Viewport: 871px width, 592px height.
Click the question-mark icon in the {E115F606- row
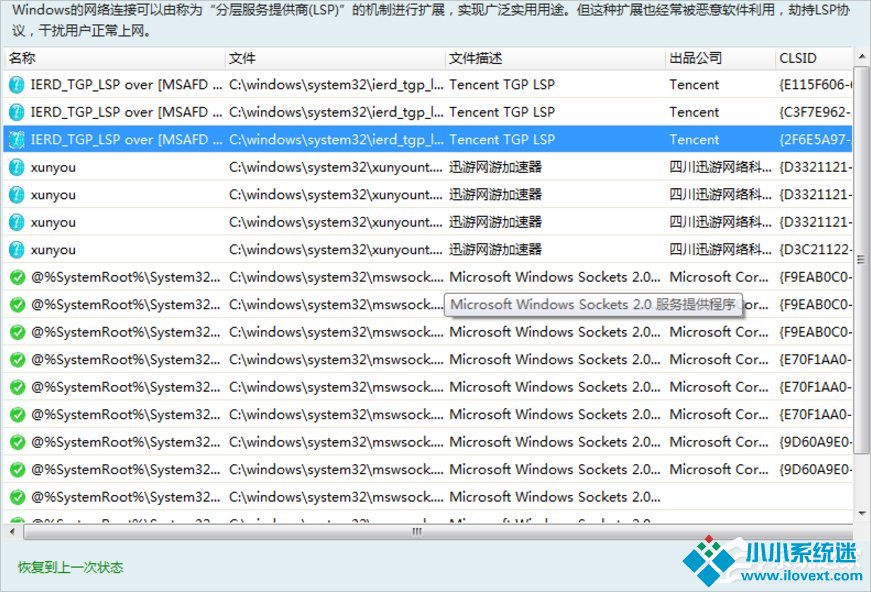[x=17, y=84]
